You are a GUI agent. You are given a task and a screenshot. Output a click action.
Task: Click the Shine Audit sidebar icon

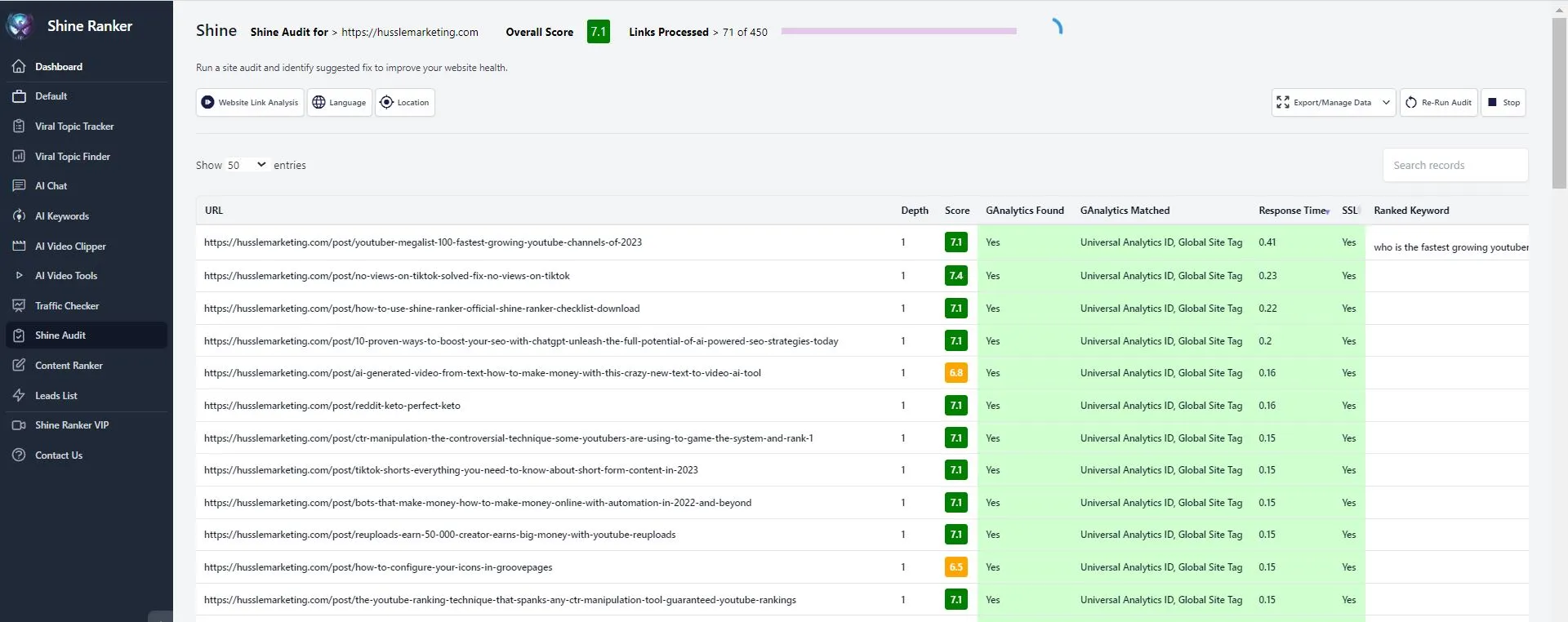(19, 335)
